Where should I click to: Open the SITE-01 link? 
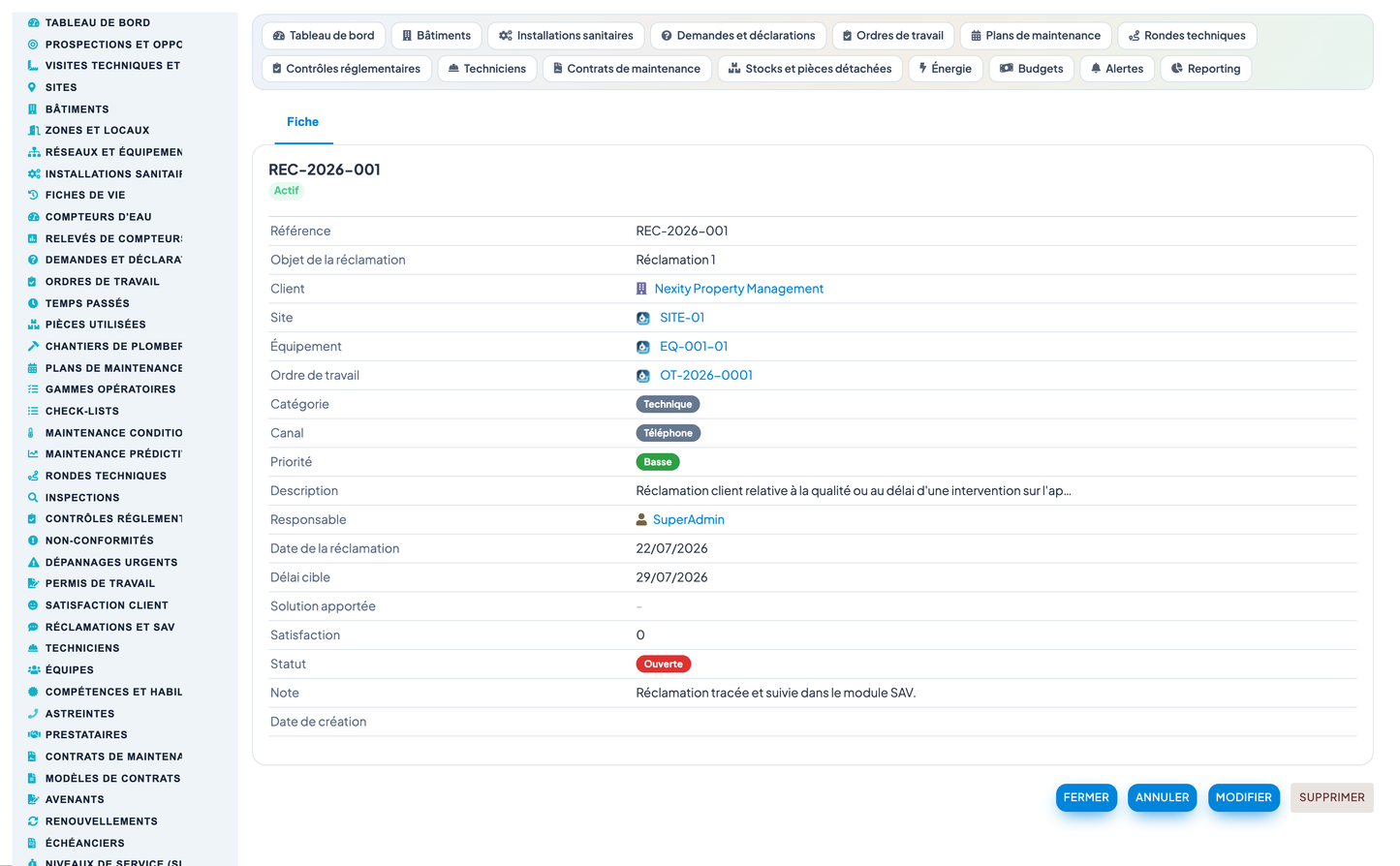pos(682,318)
